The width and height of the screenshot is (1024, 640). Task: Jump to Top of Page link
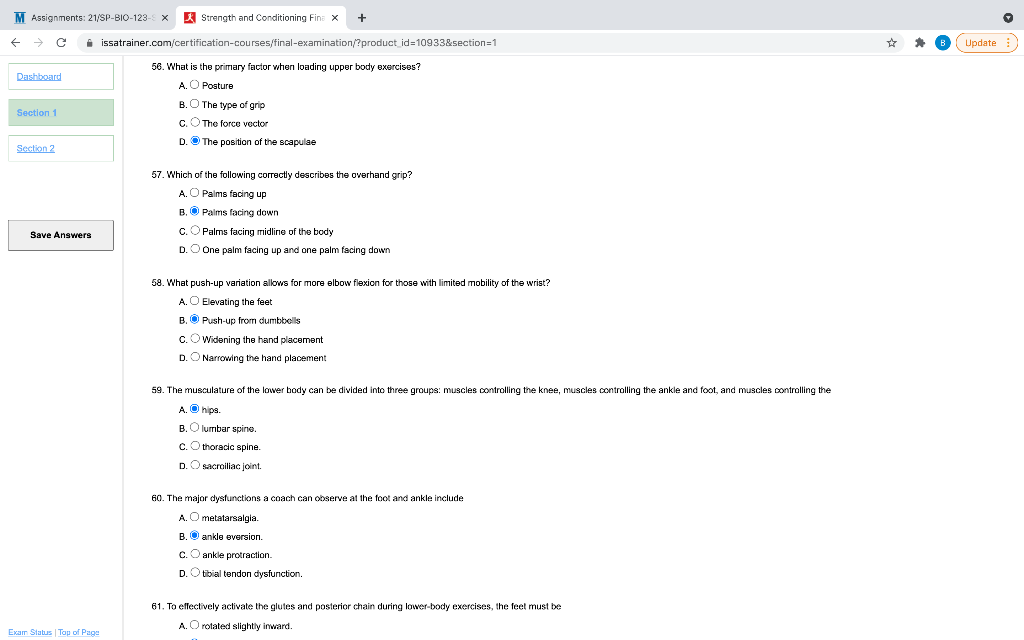(78, 632)
